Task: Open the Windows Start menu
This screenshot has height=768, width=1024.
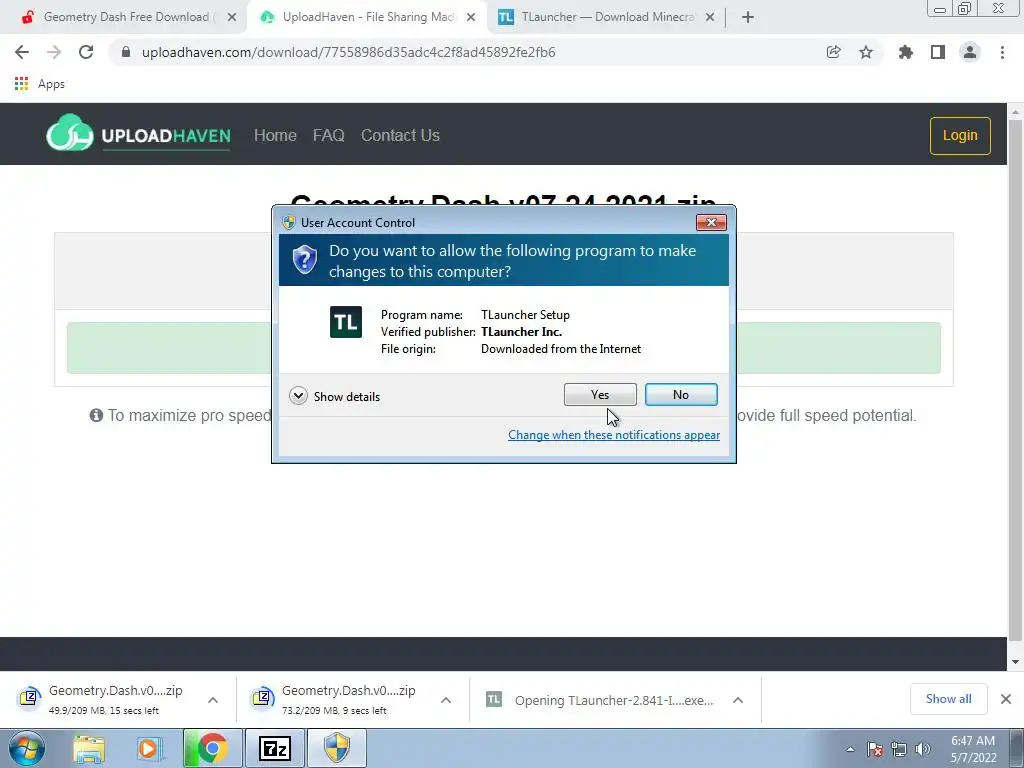Action: (27, 748)
